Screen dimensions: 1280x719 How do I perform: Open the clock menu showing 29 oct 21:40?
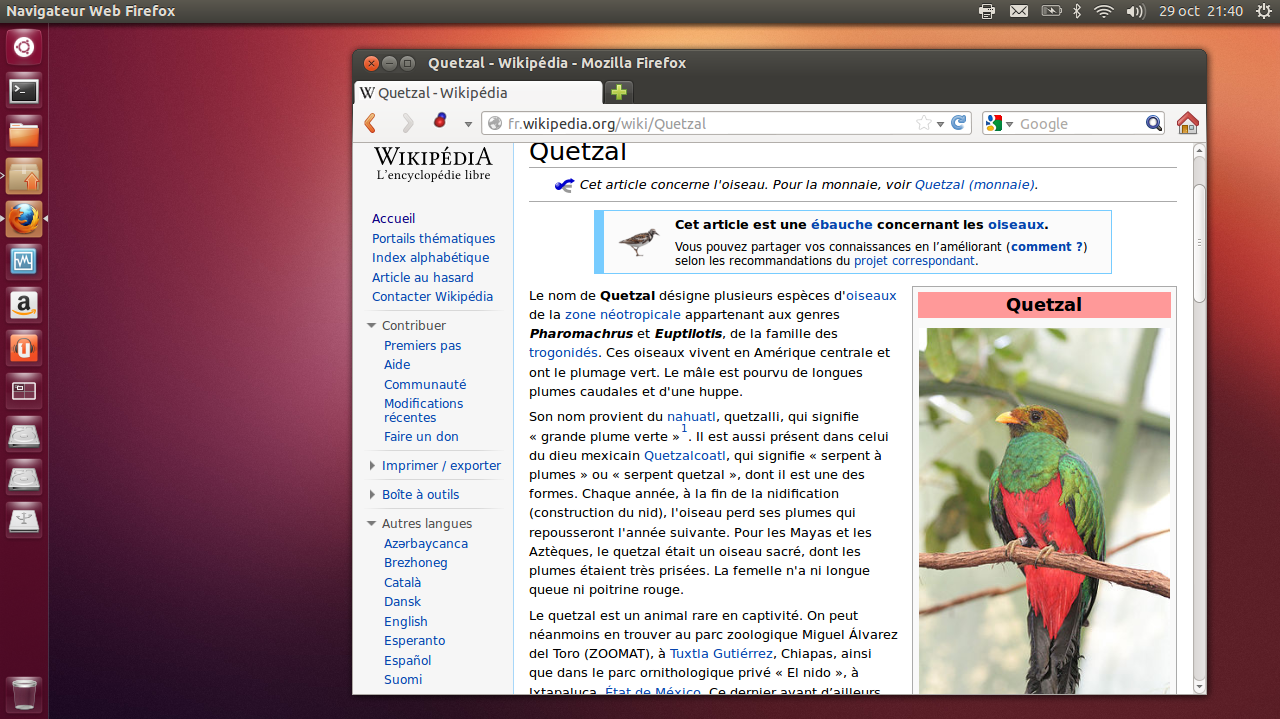[1201, 11]
